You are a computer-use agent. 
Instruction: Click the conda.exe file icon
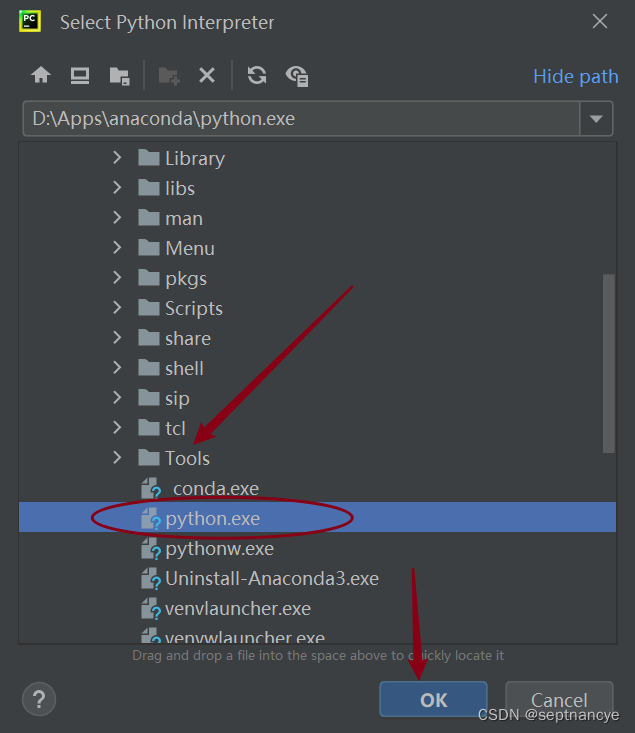pyautogui.click(x=151, y=488)
